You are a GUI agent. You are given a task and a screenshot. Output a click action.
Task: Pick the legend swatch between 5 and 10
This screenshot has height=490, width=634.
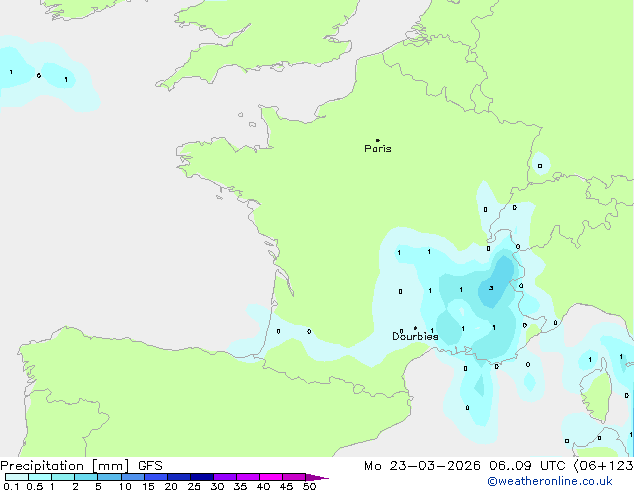tap(109, 477)
